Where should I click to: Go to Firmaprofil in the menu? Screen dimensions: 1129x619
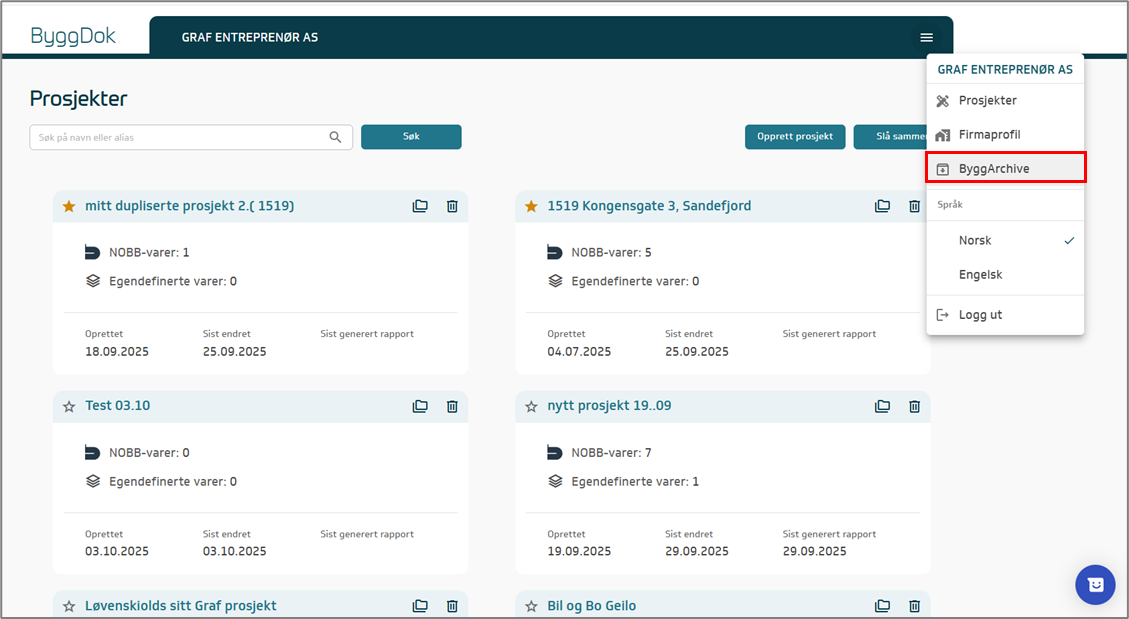989,135
